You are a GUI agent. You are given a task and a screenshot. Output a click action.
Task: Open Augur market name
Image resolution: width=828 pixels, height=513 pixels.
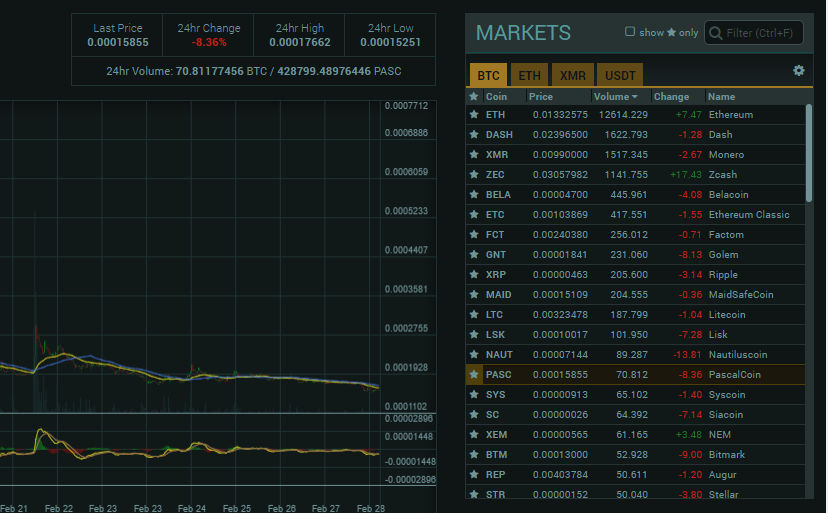(x=722, y=475)
